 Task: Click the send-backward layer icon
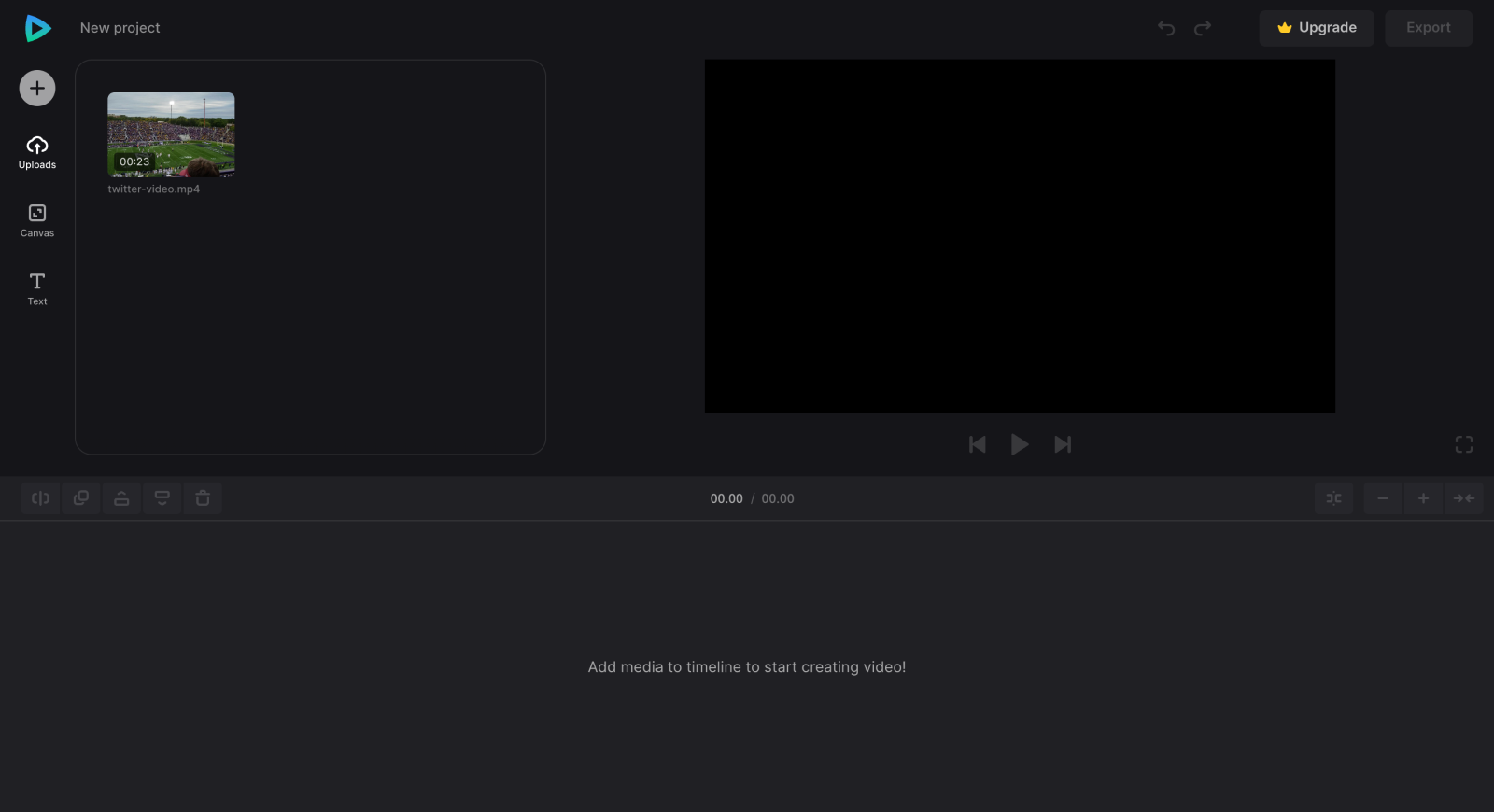(162, 498)
